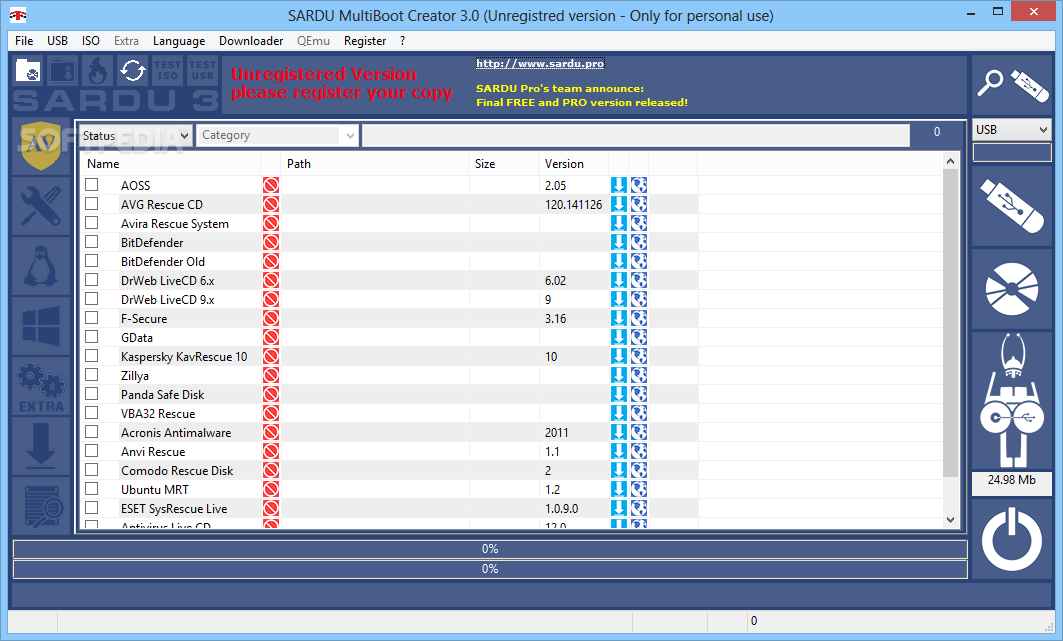Click the search text field beside Category

tap(636, 136)
